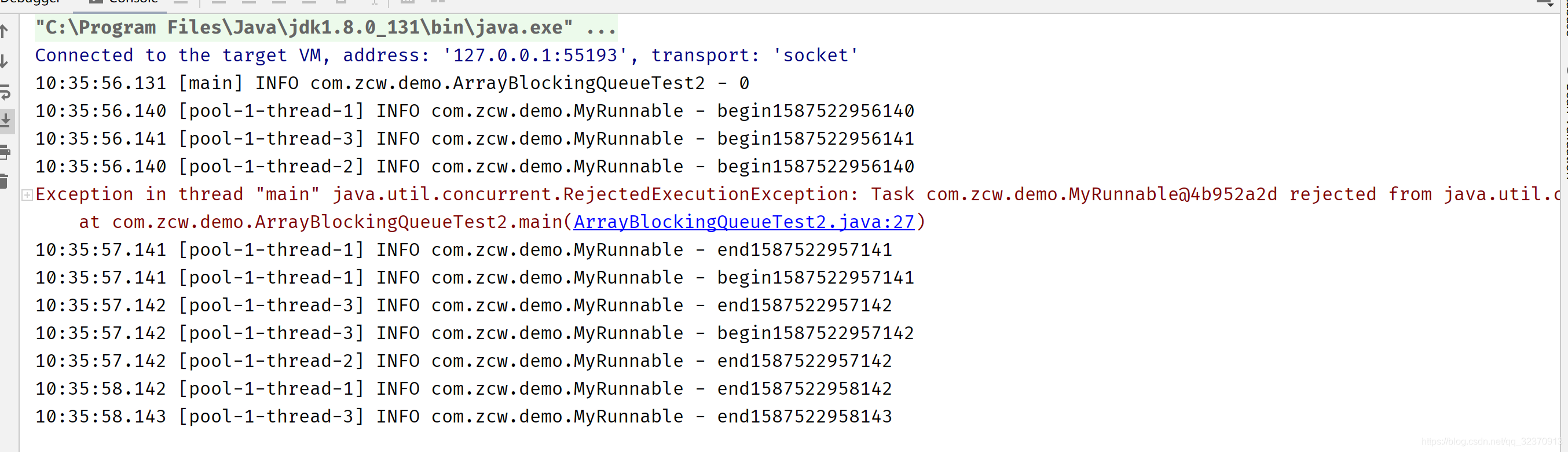Open the ArrayBlockingQueueTest2.java:27 link
Viewport: 1568px width, 452px height.
[744, 222]
